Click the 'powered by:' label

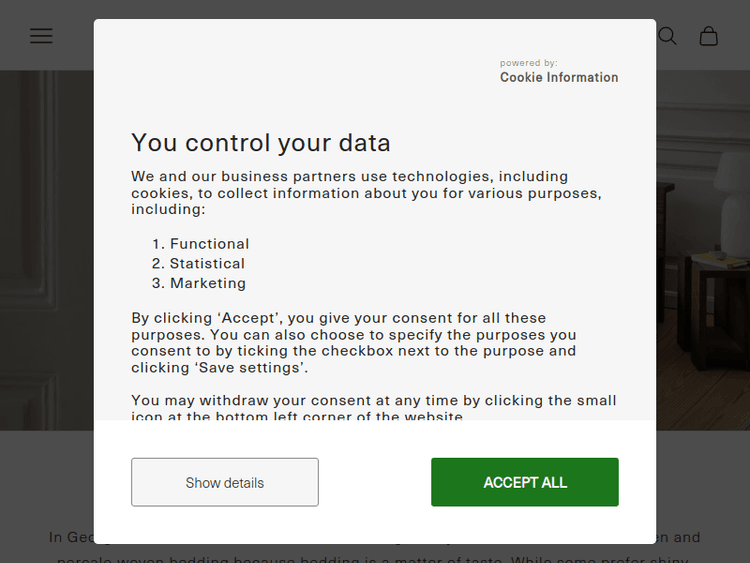[x=529, y=63]
